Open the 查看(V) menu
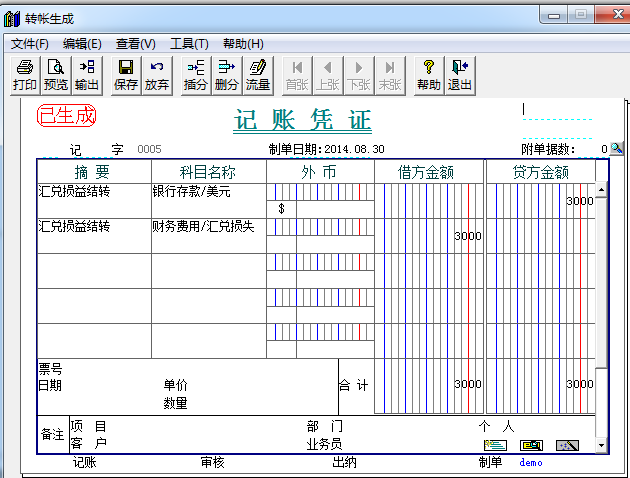The width and height of the screenshot is (630, 478). click(x=136, y=44)
